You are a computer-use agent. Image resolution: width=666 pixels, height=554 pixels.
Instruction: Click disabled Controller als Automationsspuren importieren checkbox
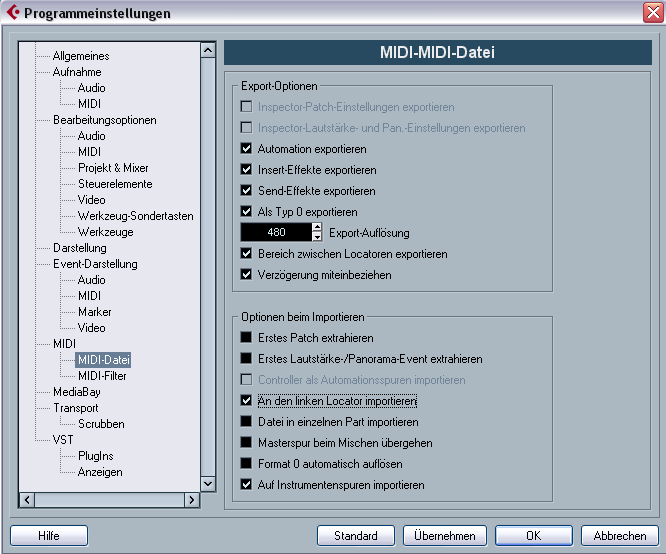coord(246,379)
